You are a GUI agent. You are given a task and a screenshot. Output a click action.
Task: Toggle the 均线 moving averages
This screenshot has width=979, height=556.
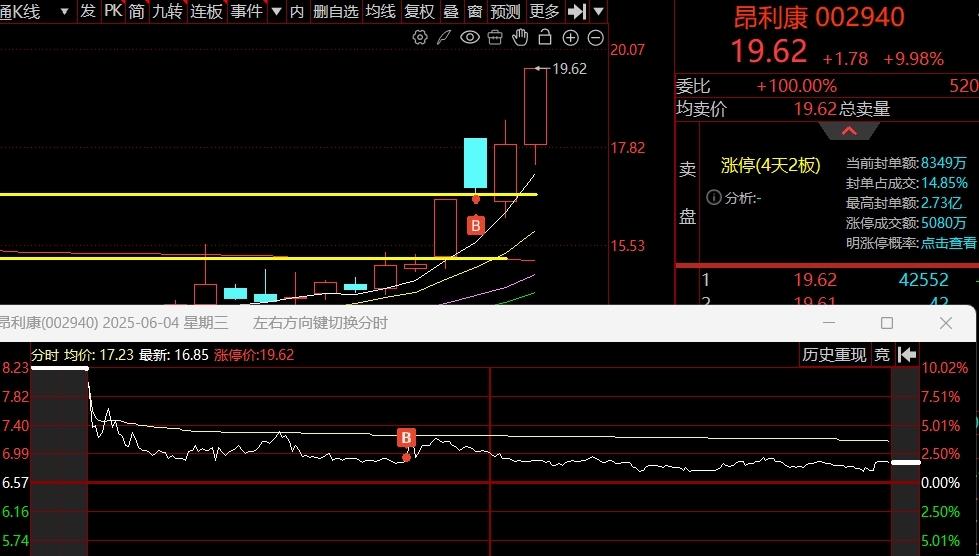click(x=380, y=11)
